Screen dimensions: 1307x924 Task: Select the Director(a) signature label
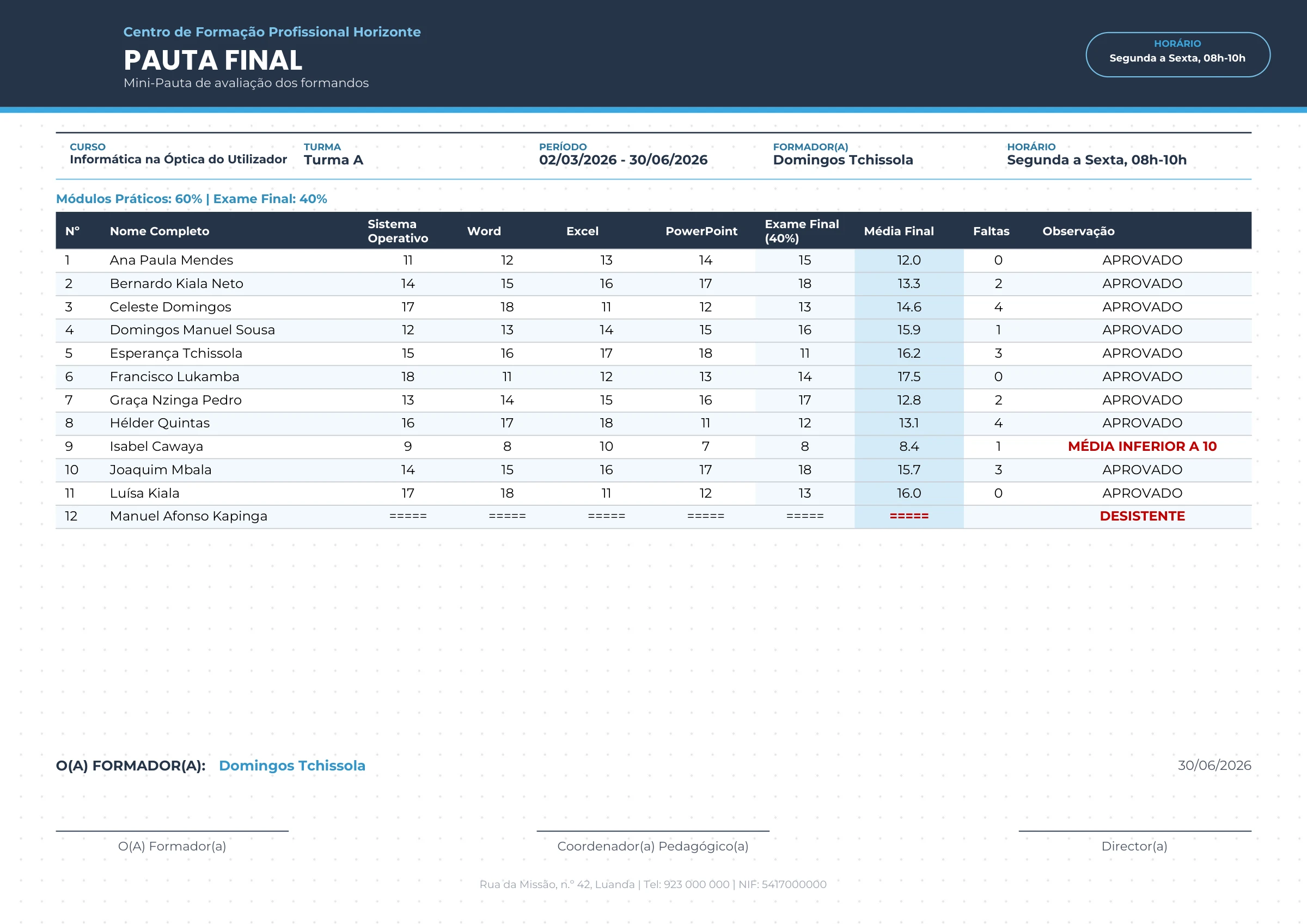coord(1134,847)
